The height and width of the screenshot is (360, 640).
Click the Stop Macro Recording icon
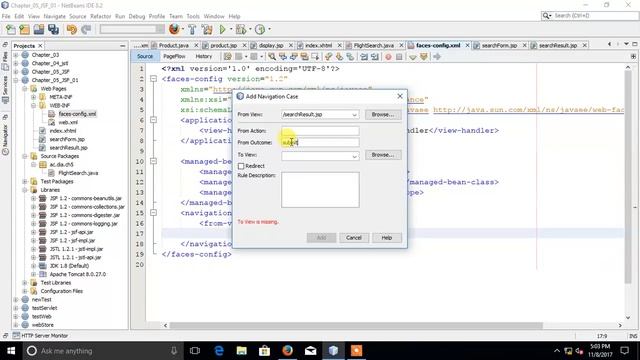tap(399, 57)
